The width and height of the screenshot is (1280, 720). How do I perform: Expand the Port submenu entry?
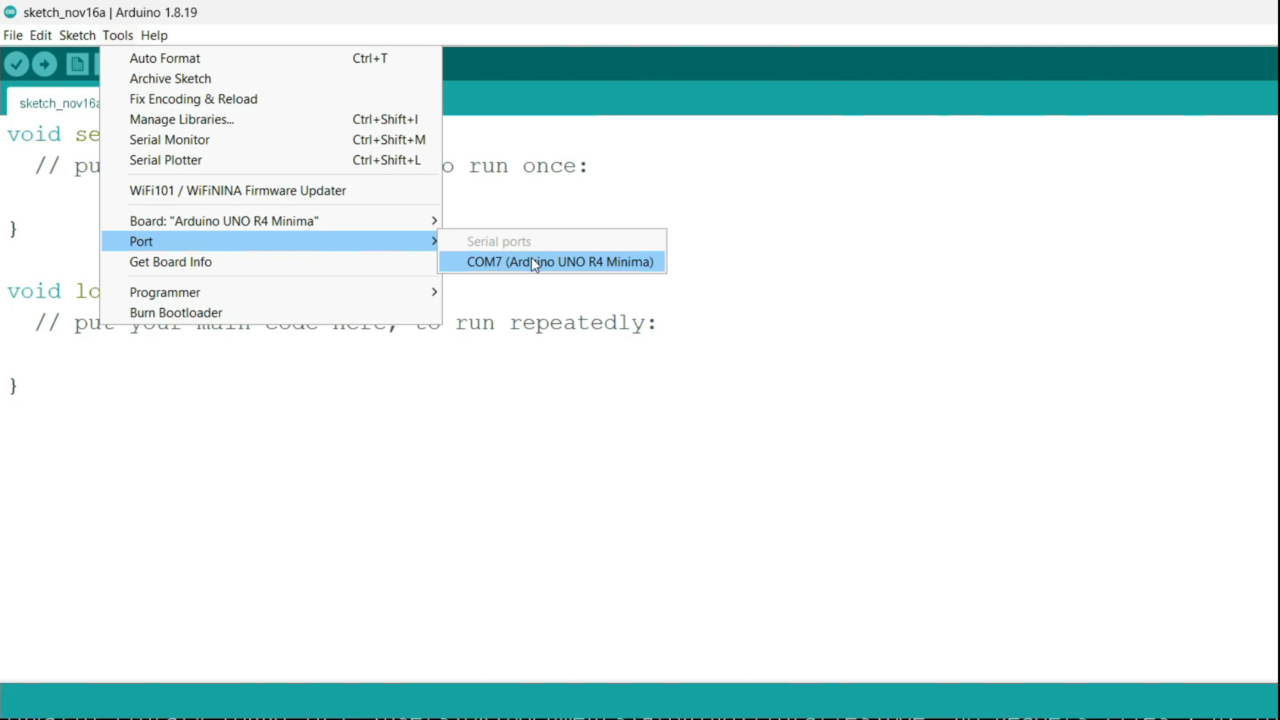[271, 241]
